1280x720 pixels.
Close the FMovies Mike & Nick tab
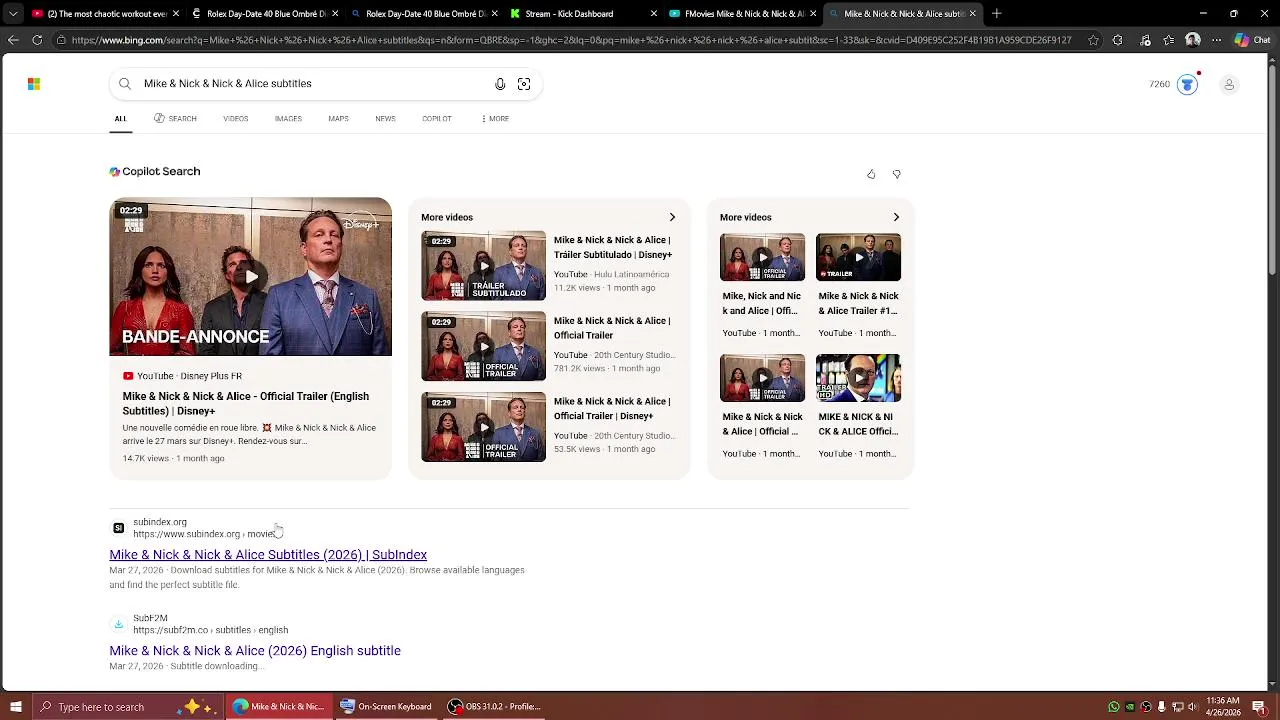coord(813,14)
